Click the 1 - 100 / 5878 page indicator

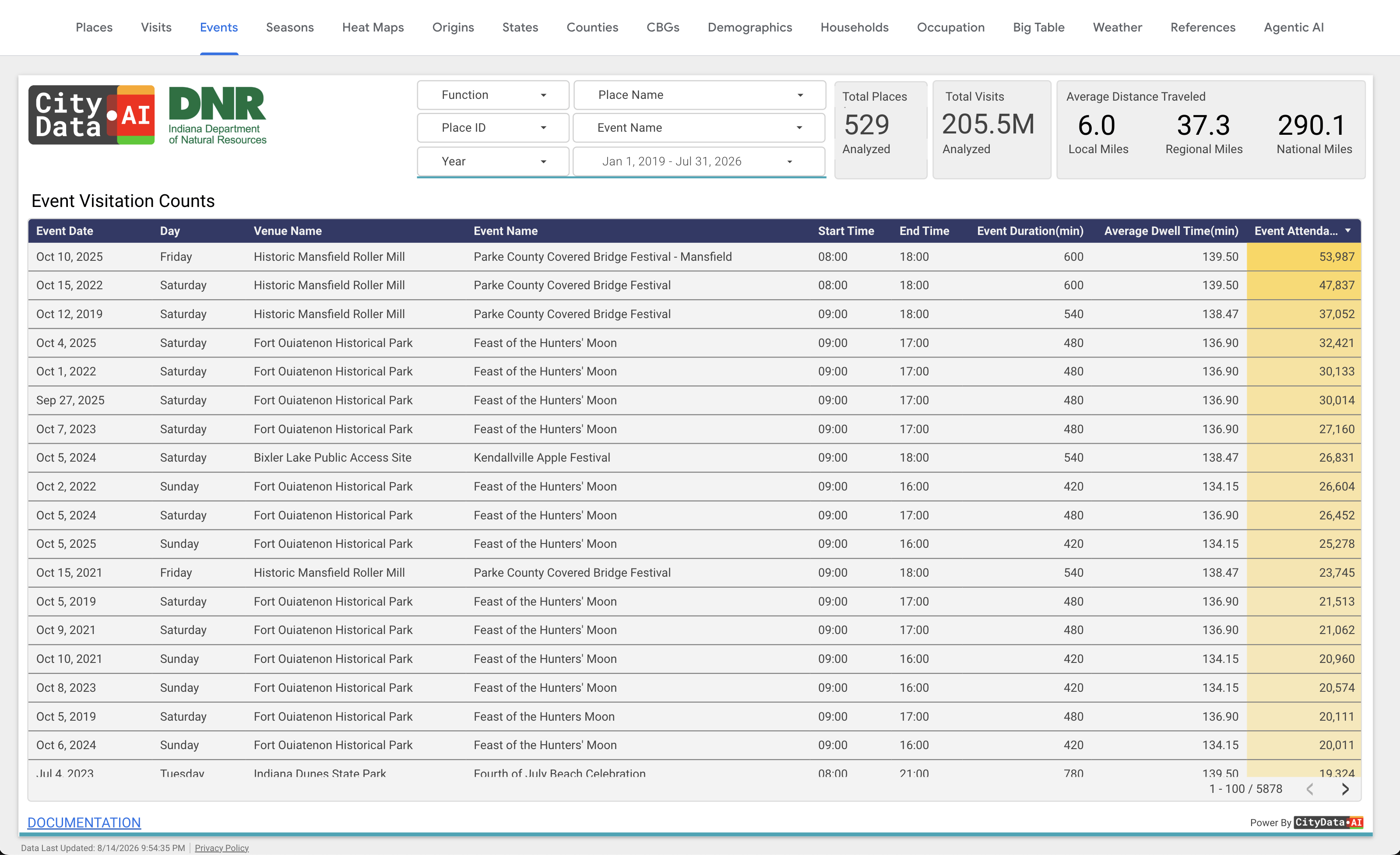[x=1245, y=789]
